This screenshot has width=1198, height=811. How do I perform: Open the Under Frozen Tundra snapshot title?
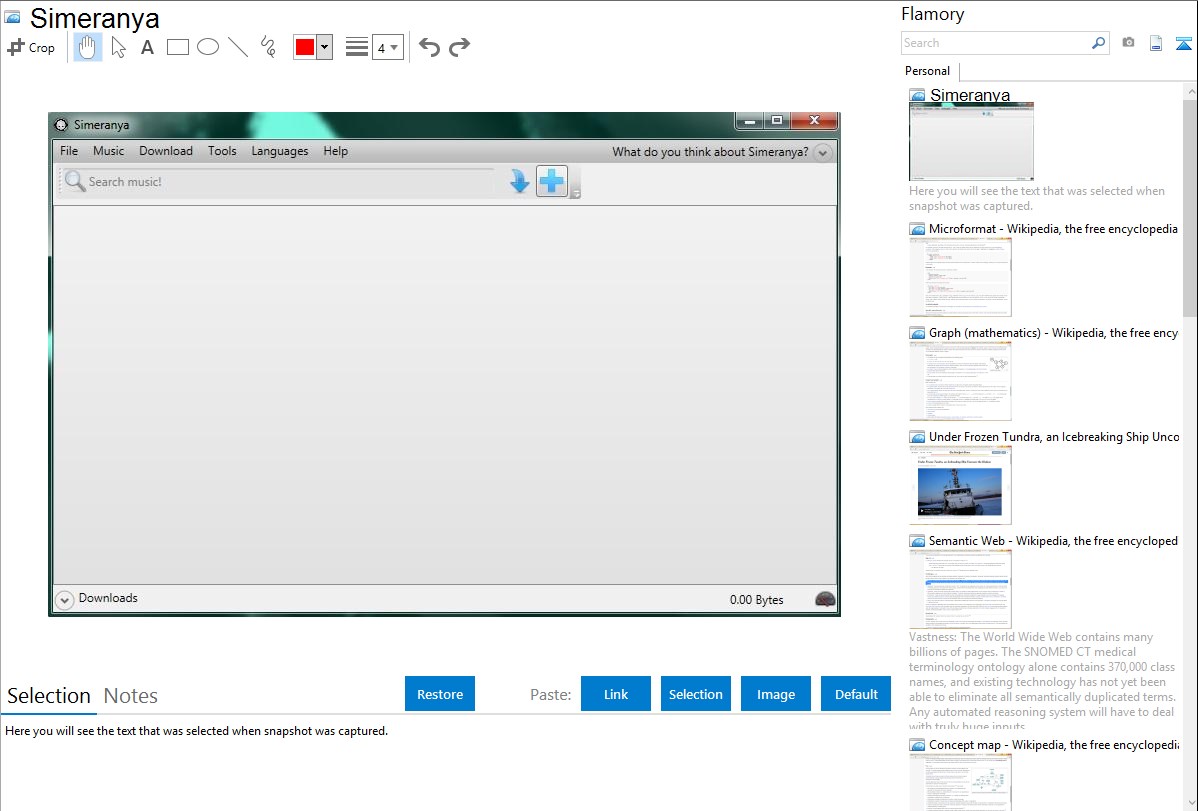coord(1054,436)
